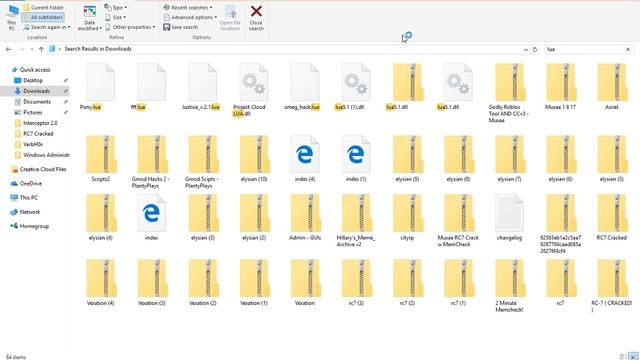Select the fff.lua file icon
The height and width of the screenshot is (360, 640).
click(151, 82)
